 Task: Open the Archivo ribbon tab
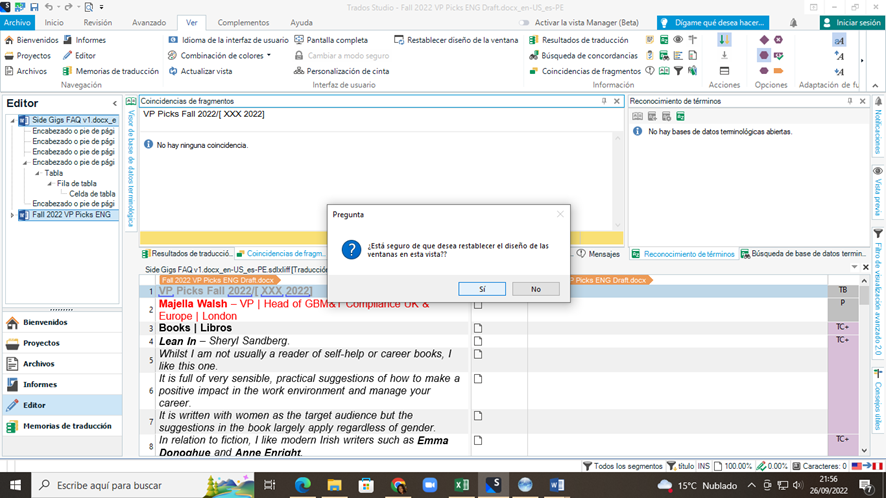pos(17,23)
